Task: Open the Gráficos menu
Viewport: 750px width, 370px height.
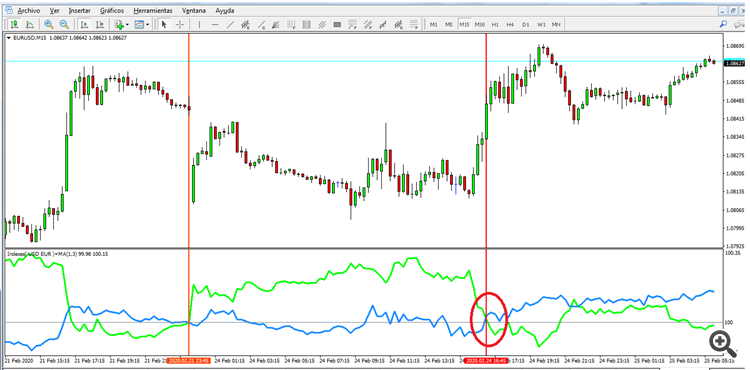Action: [112, 10]
